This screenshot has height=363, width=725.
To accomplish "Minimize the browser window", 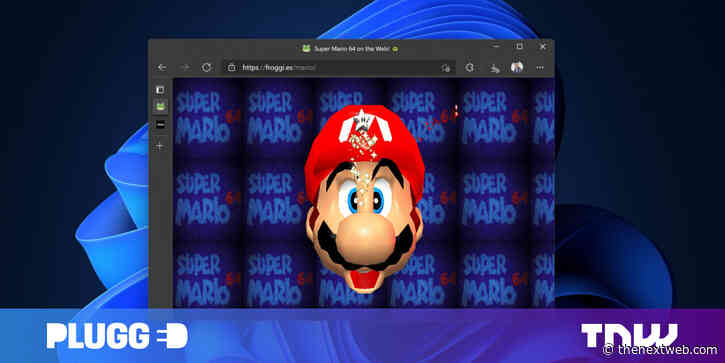I will [x=496, y=46].
